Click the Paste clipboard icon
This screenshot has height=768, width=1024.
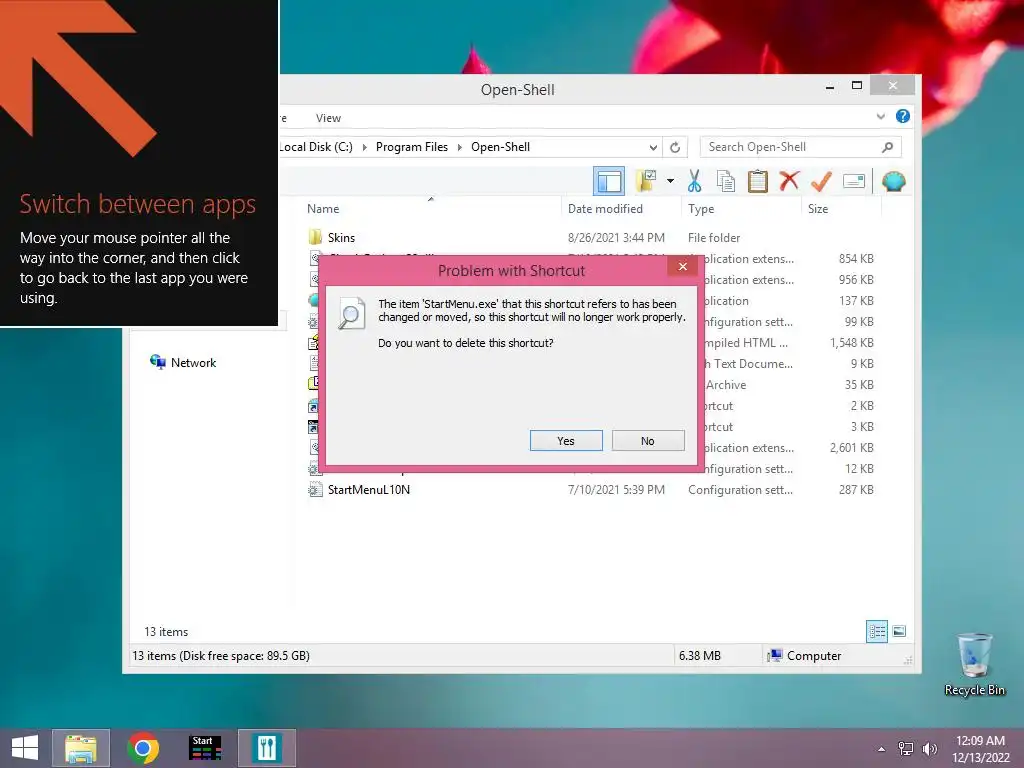(x=758, y=181)
